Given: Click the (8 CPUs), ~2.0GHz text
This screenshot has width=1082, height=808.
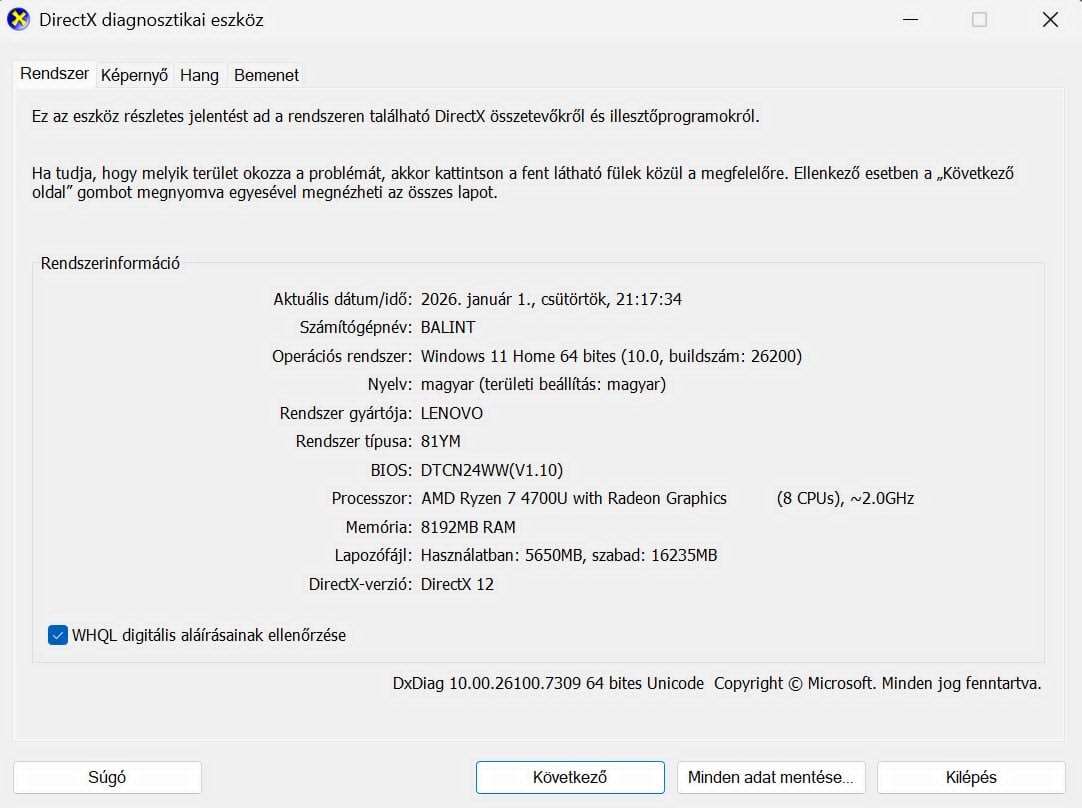Looking at the screenshot, I should 845,498.
